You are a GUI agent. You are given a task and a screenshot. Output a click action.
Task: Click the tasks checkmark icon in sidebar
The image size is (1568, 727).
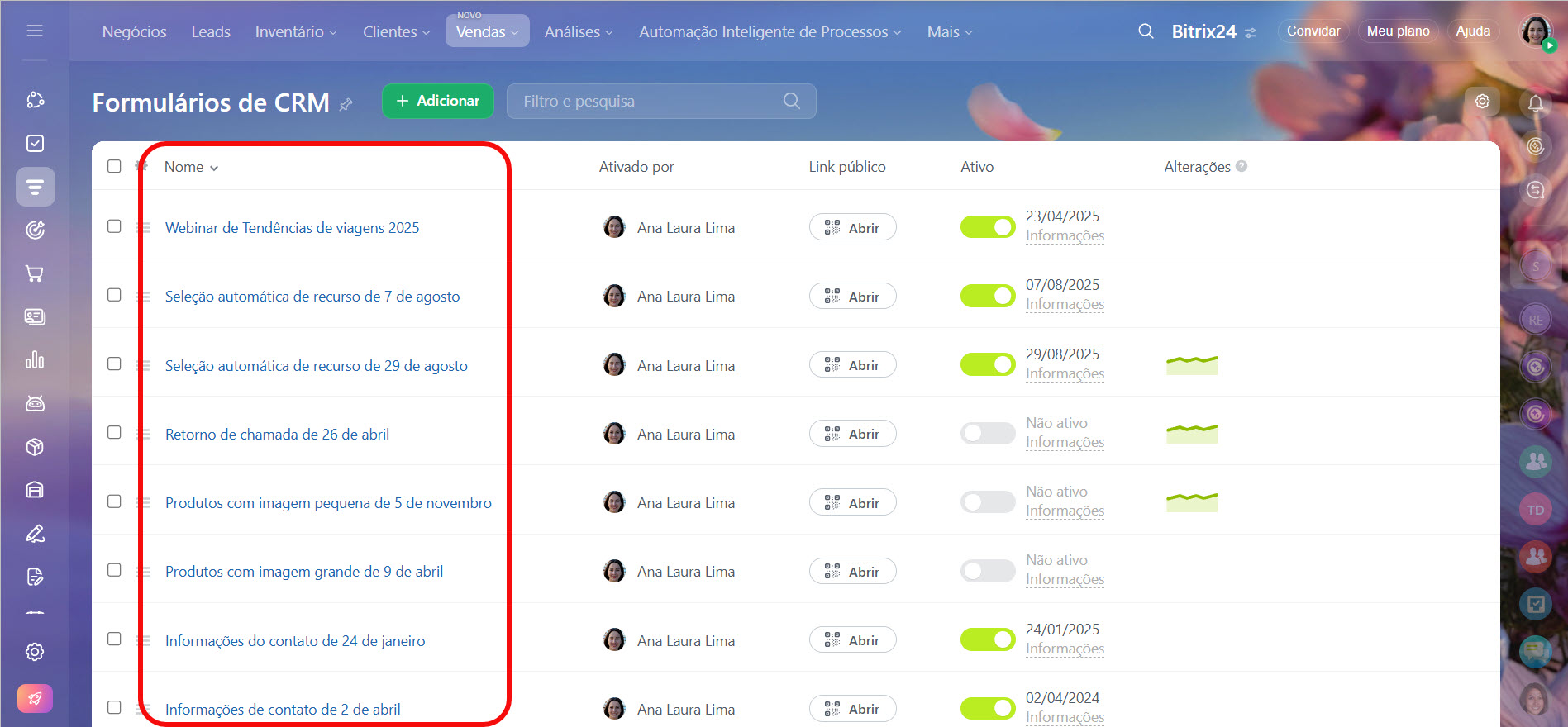pos(35,144)
